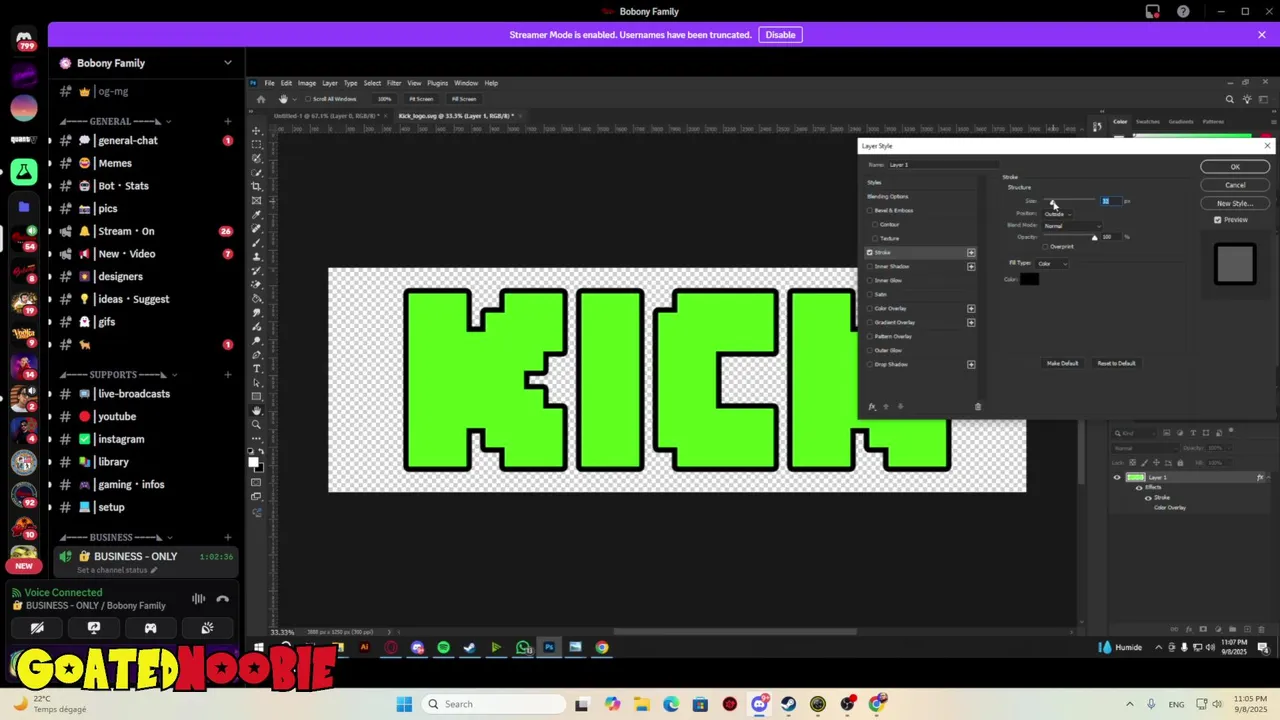Open Discord Help question mark icon
Screen dimensions: 1280x720
tap(1183, 12)
